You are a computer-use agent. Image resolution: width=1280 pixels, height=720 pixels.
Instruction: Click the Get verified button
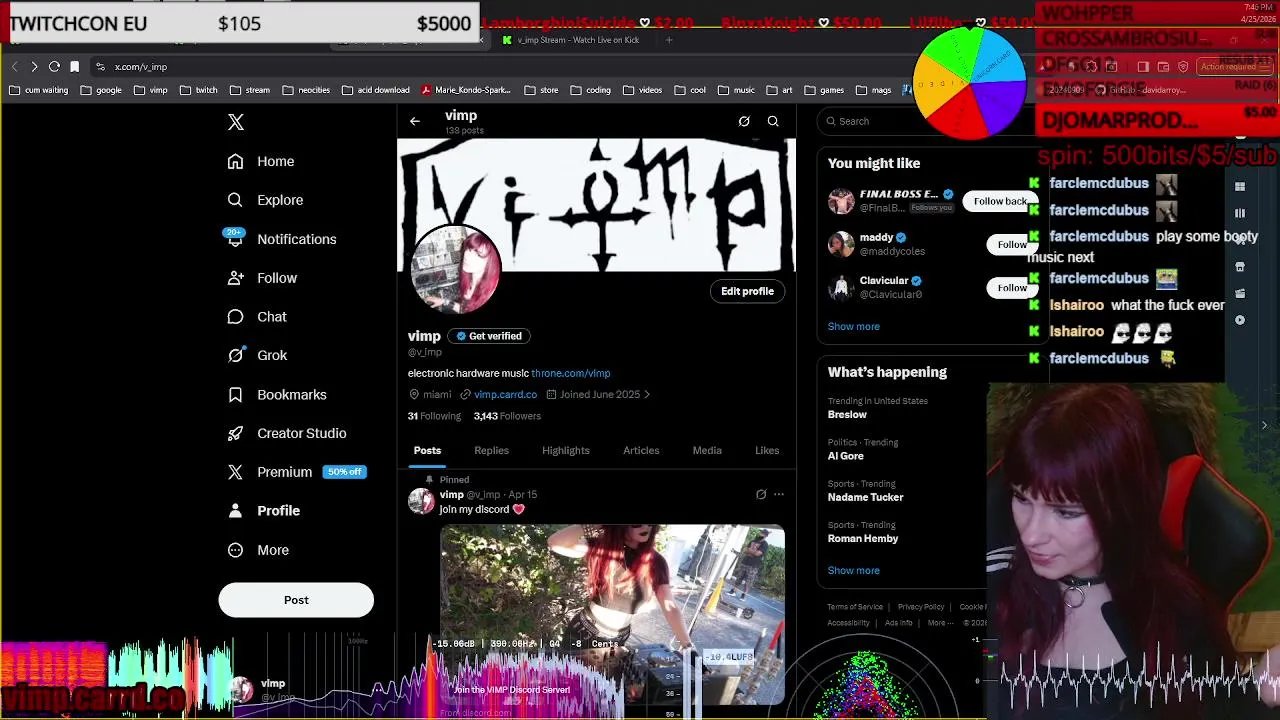[489, 336]
